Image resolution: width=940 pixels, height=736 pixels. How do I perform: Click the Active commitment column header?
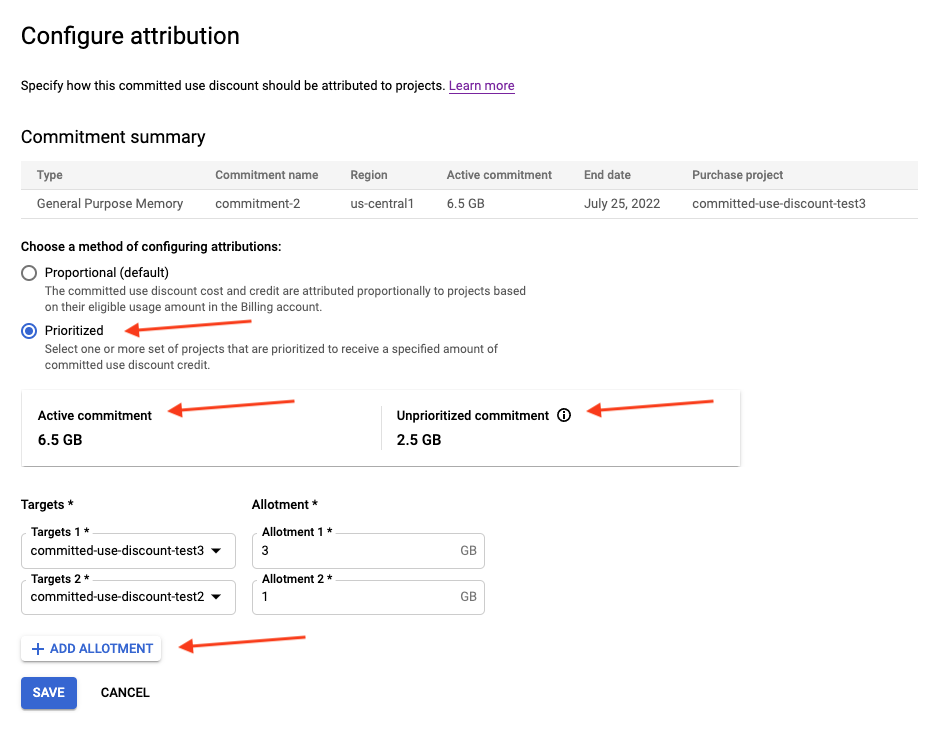point(498,175)
